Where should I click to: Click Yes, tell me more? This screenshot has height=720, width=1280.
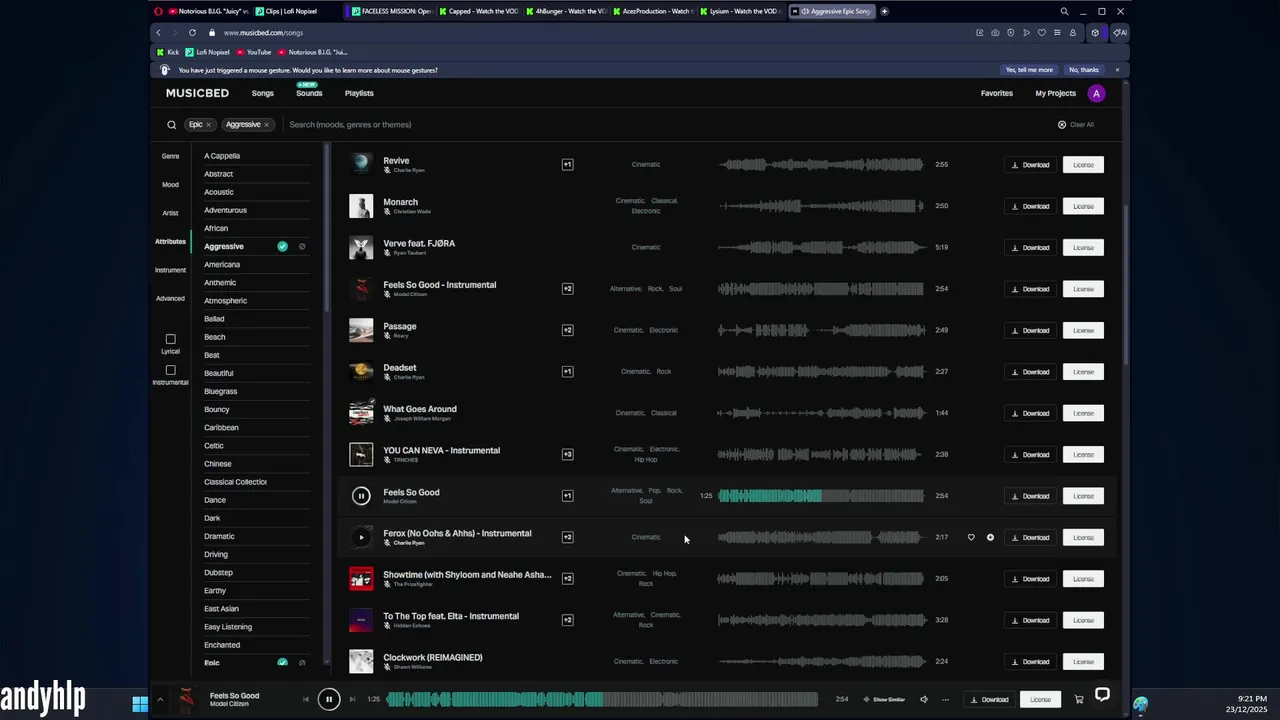click(x=1029, y=70)
